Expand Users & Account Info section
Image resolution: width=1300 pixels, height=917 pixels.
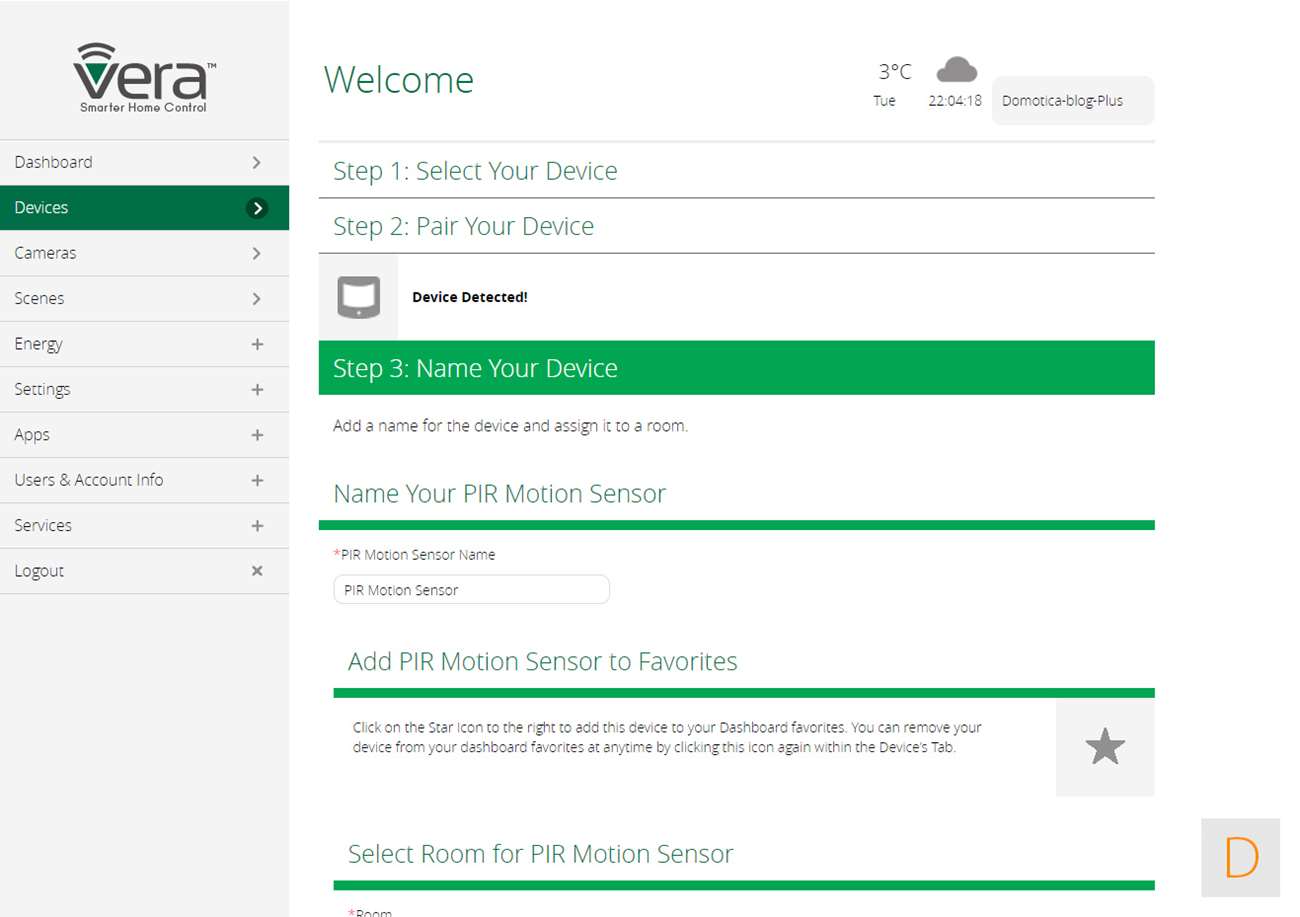click(x=257, y=480)
